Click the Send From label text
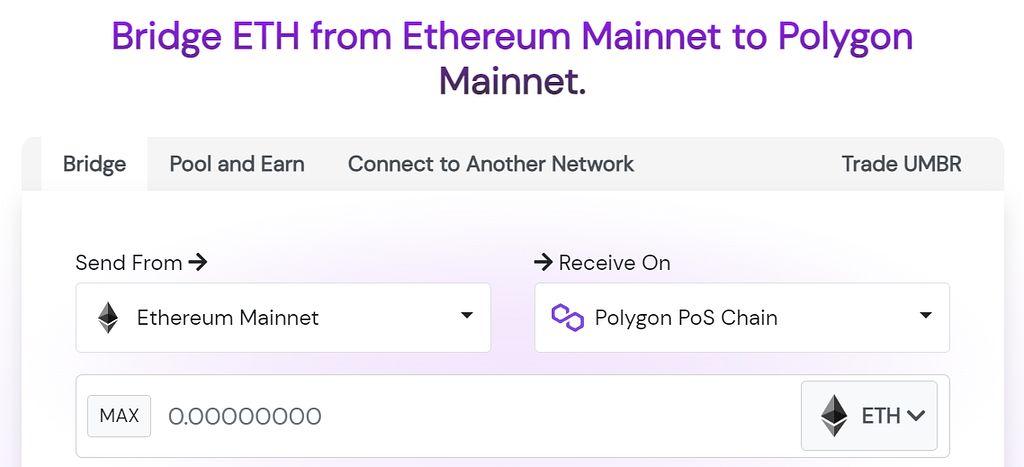The height and width of the screenshot is (467, 1024). [129, 263]
